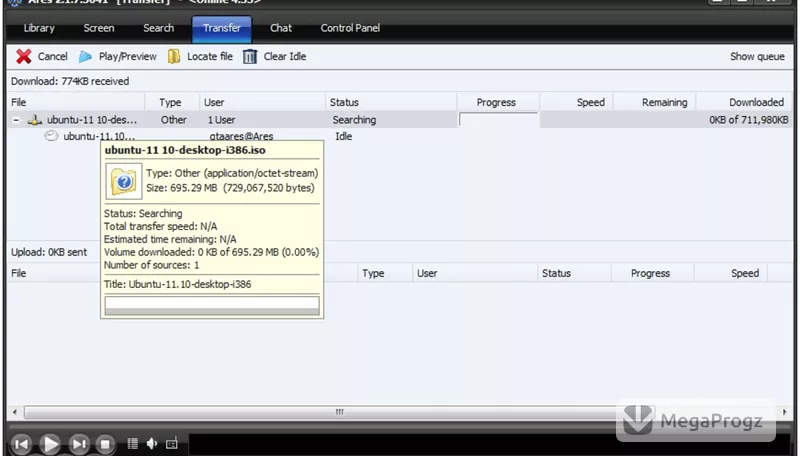Click the Clear Idle trash bin icon
This screenshot has width=800, height=456.
[x=249, y=56]
